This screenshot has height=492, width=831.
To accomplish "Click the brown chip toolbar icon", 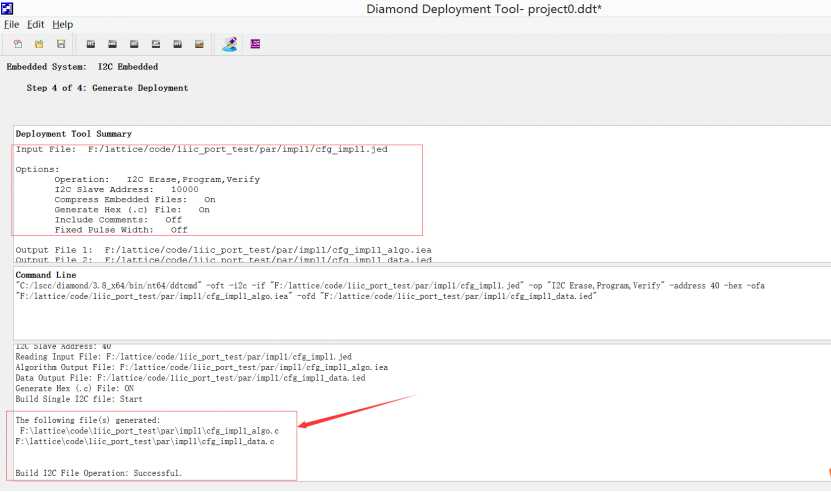I will click(199, 44).
